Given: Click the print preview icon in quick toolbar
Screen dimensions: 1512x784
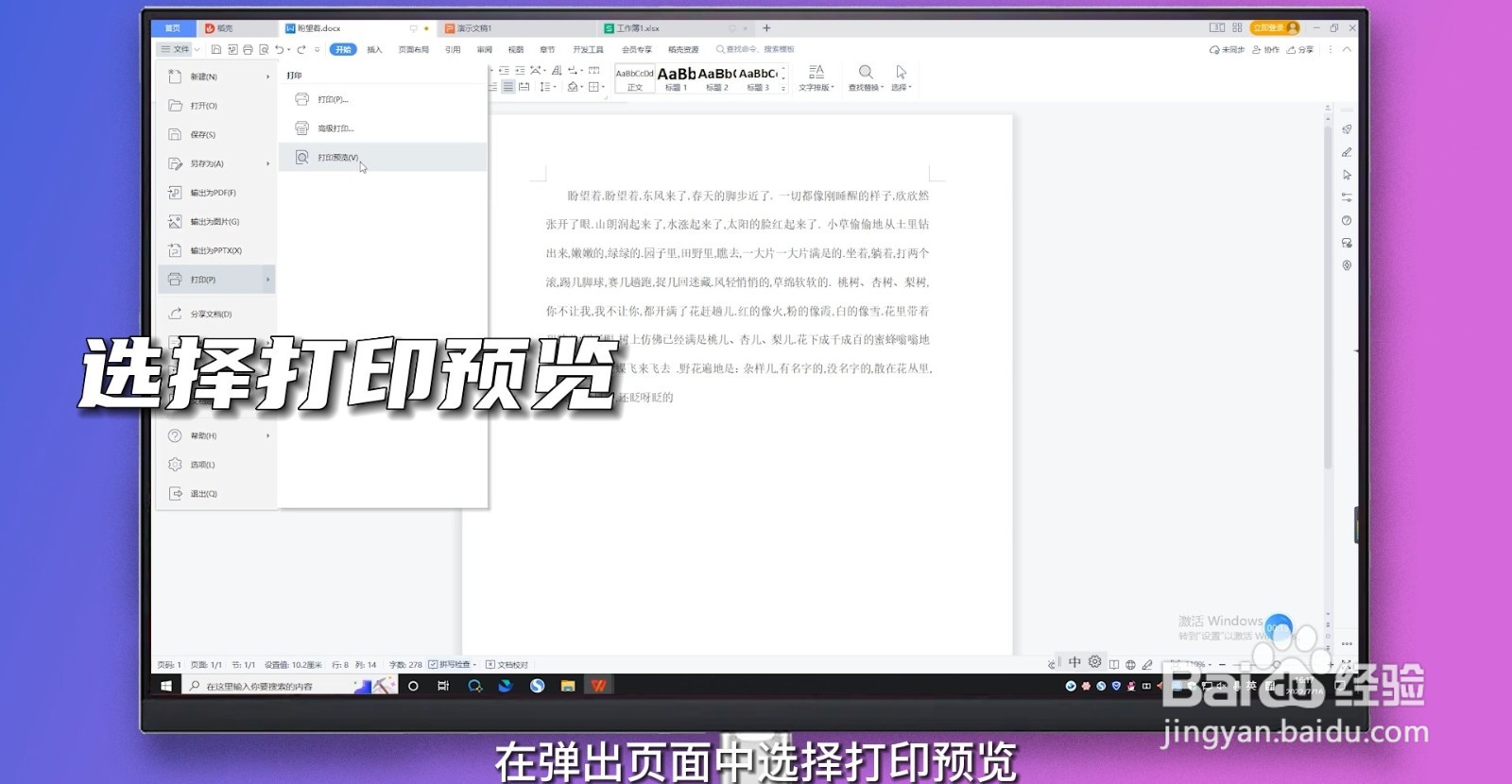Looking at the screenshot, I should coord(264,49).
